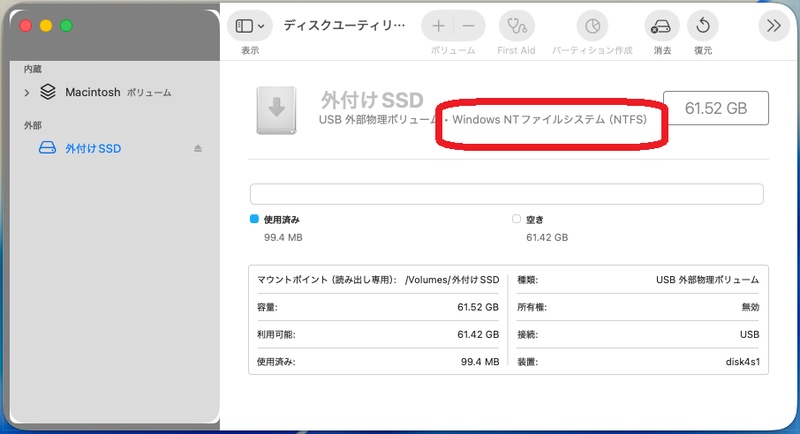The width and height of the screenshot is (800, 434).
Task: Close the Disk Utility window
Action: click(26, 25)
